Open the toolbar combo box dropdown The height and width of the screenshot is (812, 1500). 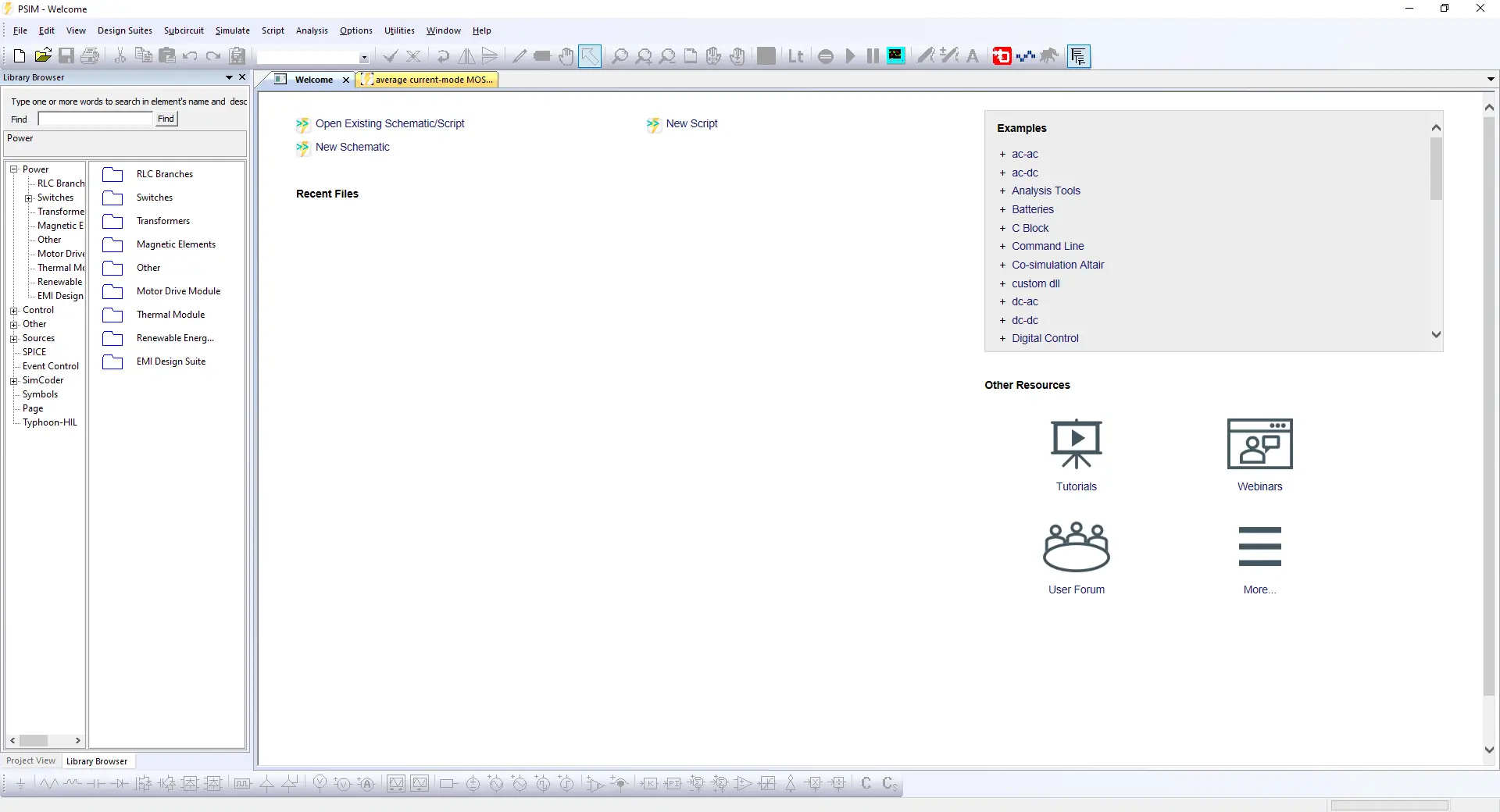(x=364, y=57)
